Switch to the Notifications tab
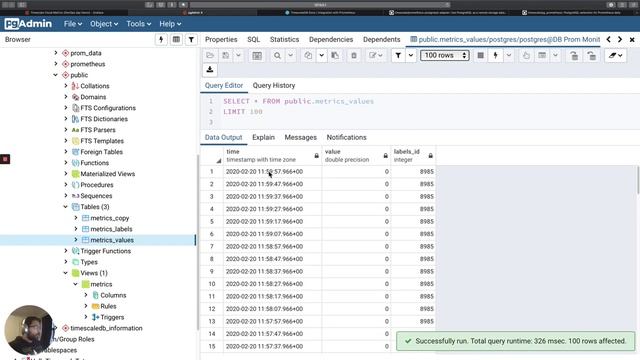Screen dimensions: 640x360 pyautogui.click(x=347, y=138)
